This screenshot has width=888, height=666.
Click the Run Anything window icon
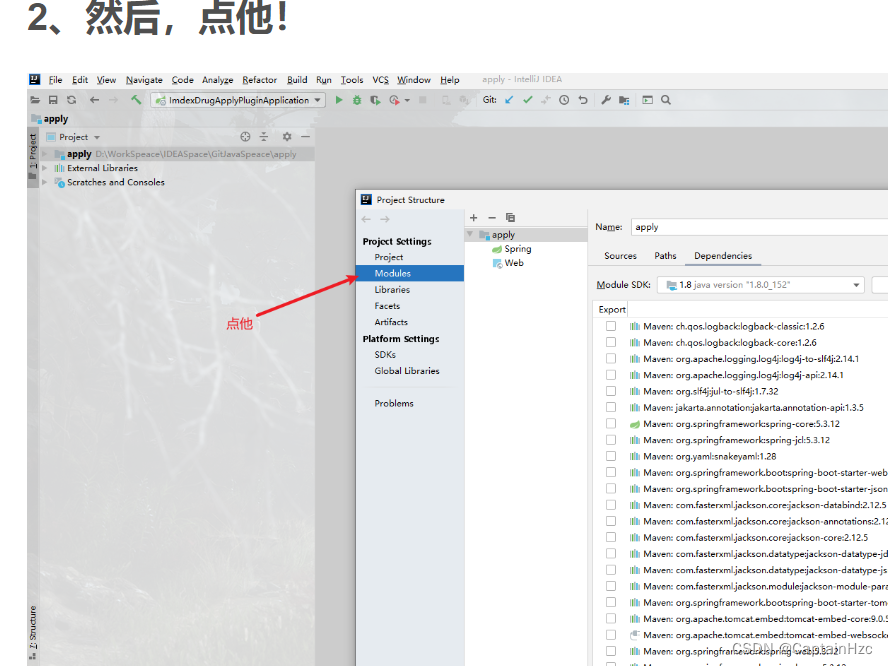point(647,100)
